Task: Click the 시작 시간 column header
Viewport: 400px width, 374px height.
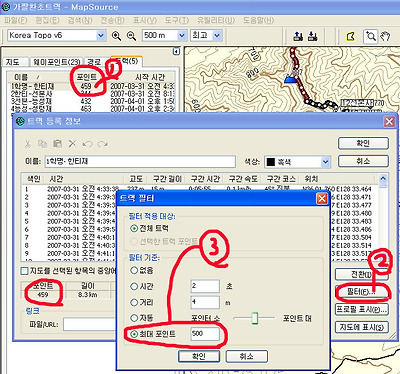Action: [x=149, y=77]
